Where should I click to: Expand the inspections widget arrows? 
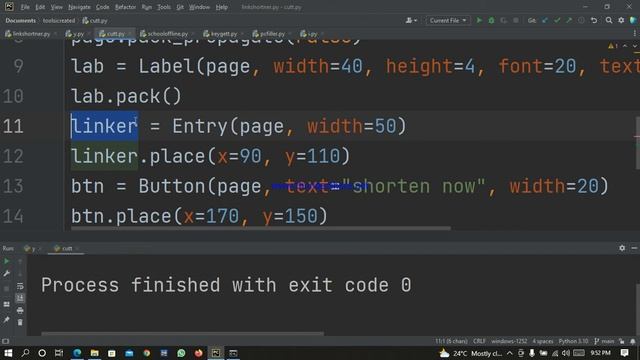(629, 46)
